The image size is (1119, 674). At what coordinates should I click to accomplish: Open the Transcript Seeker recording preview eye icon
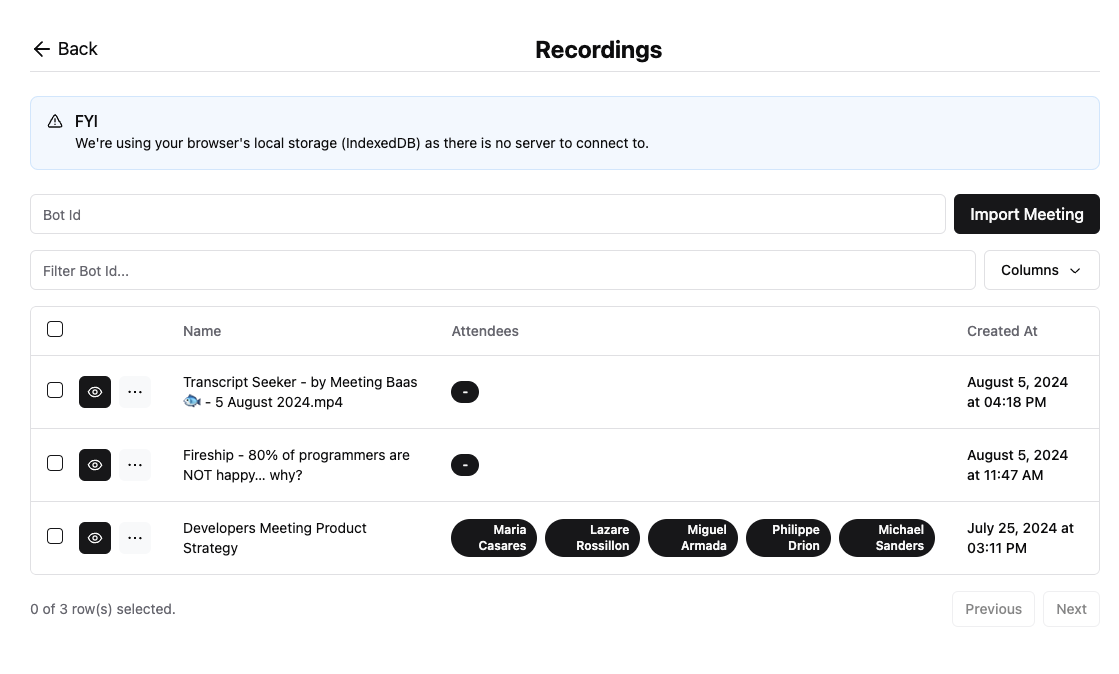[x=94, y=391]
